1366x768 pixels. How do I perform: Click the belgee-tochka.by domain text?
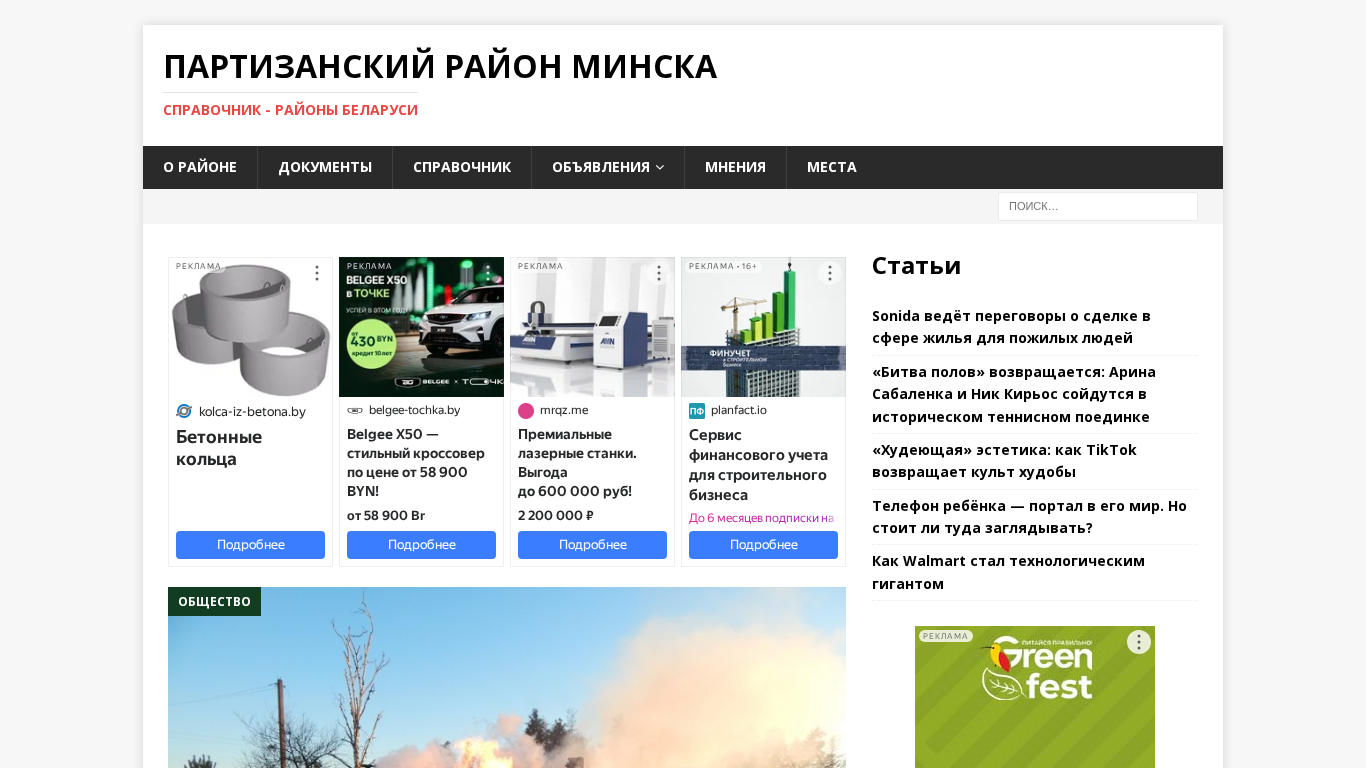tap(414, 410)
